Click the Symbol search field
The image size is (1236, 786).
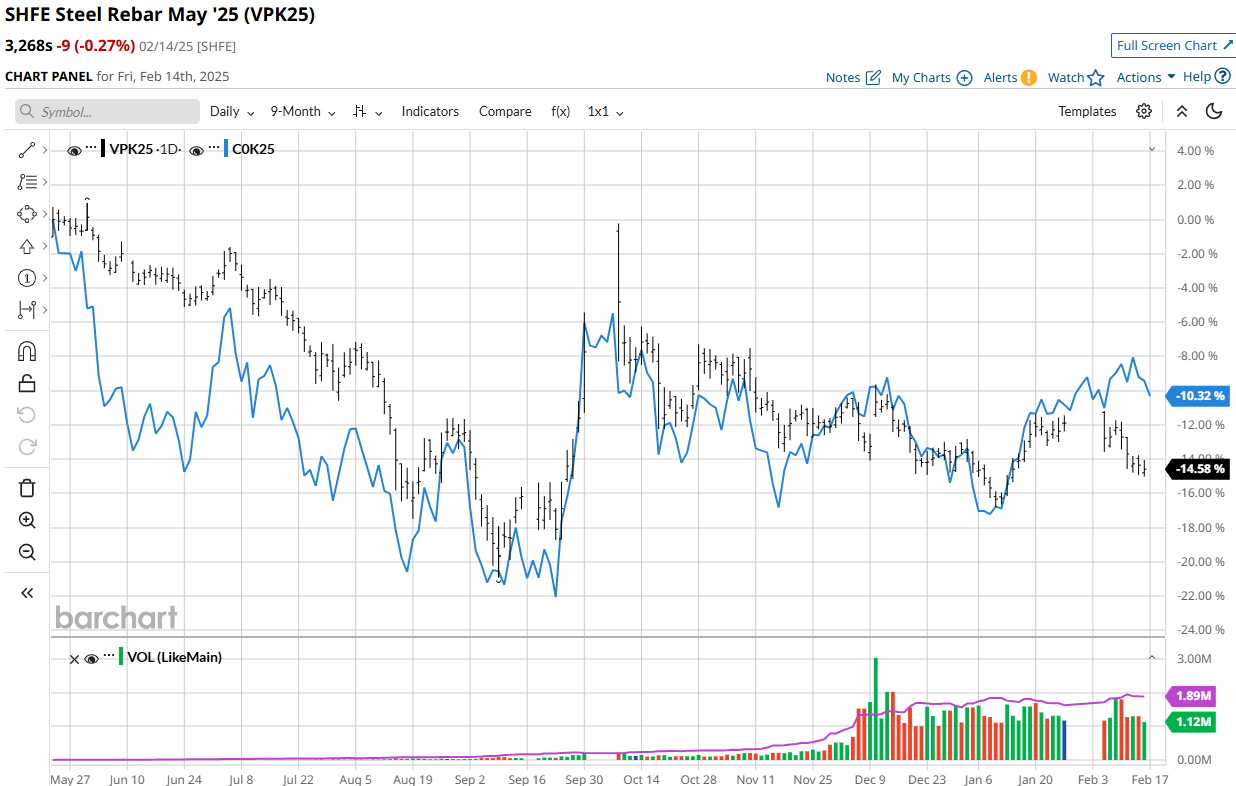pos(107,112)
